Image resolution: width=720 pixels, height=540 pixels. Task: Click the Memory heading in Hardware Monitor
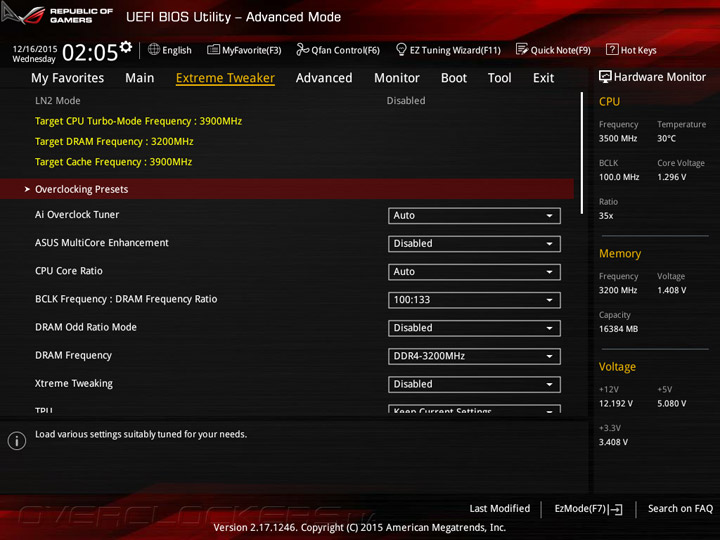point(620,253)
